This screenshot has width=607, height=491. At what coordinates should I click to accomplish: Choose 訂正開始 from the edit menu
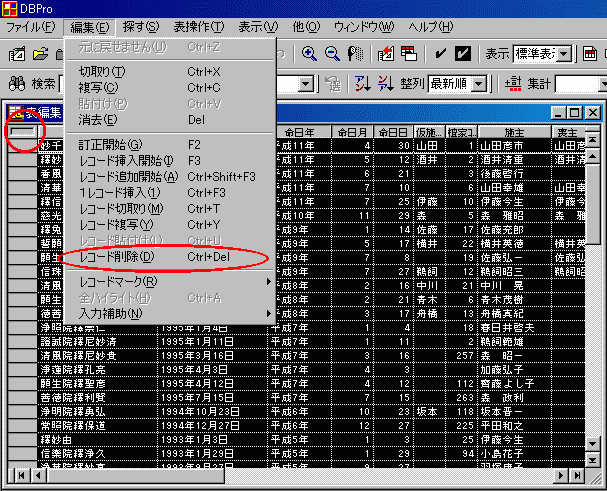(x=170, y=145)
